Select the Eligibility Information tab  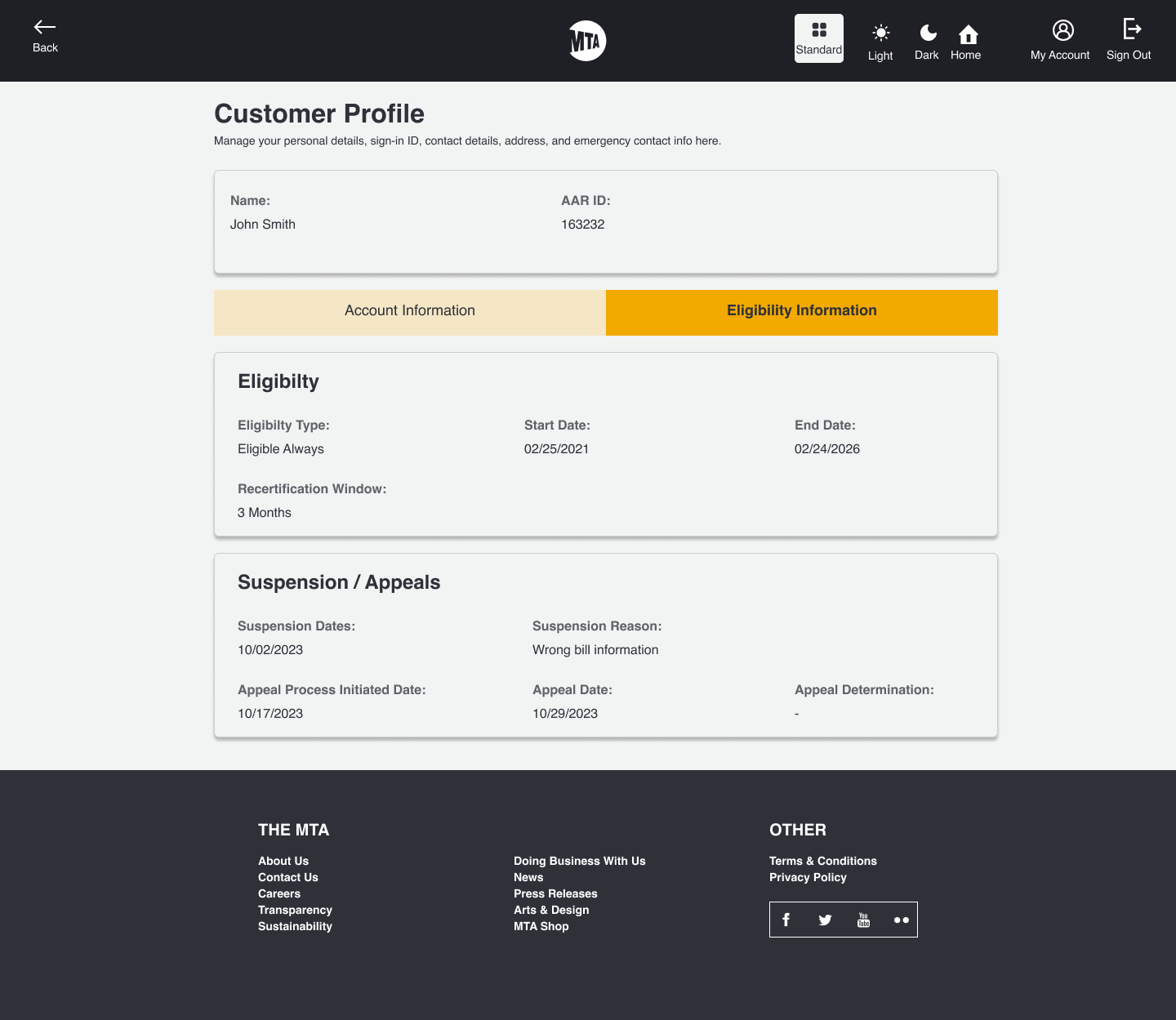tap(801, 311)
